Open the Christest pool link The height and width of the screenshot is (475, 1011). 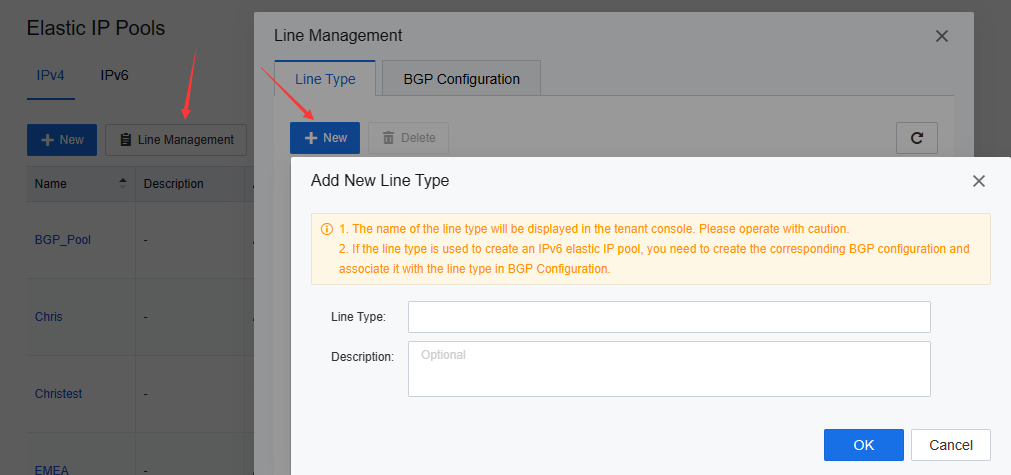[58, 394]
